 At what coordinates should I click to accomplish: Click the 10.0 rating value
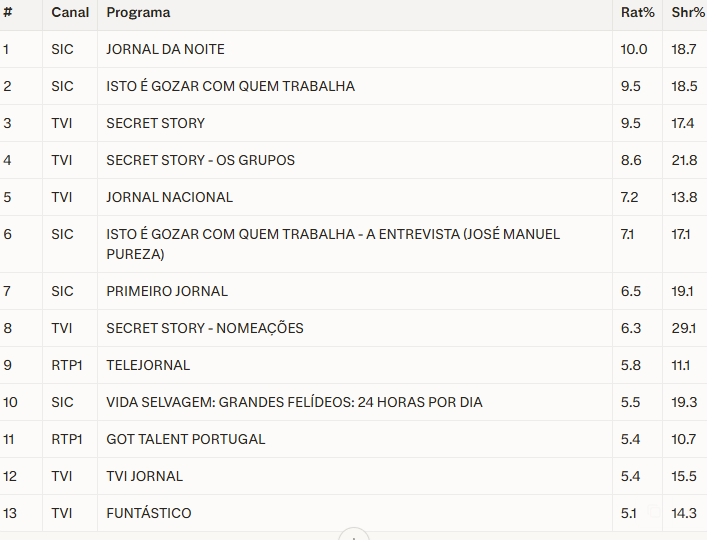click(x=634, y=49)
